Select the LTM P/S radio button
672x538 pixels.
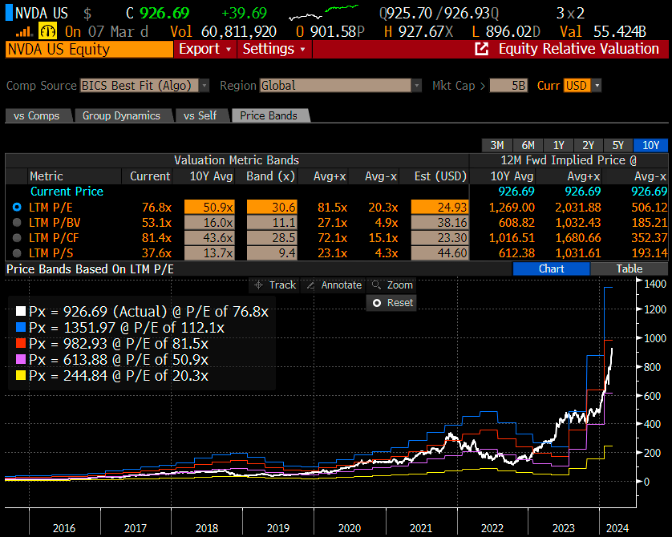[x=17, y=253]
